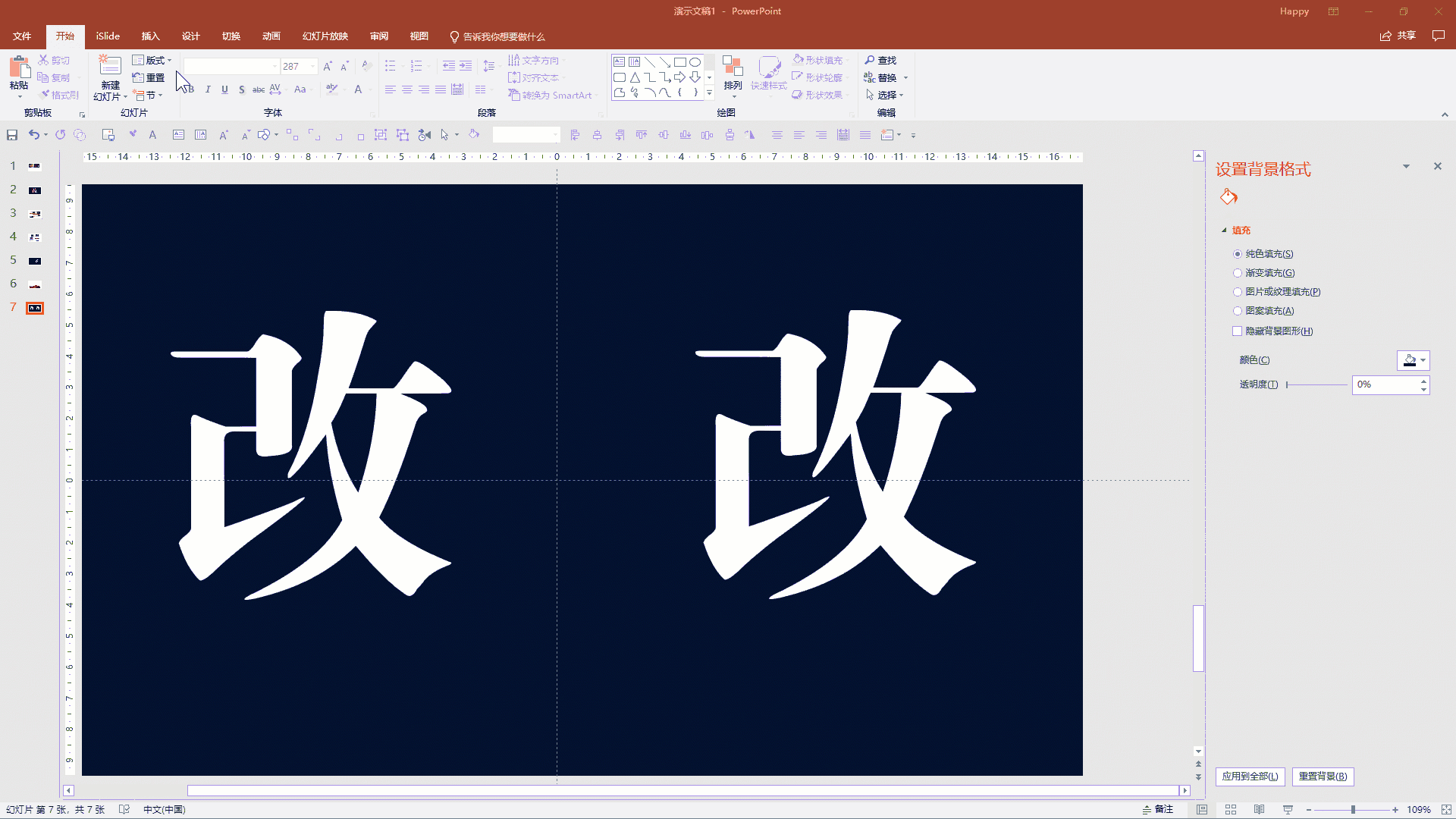
Task: Click Apply to All (应用到全部) button
Action: pos(1250,777)
